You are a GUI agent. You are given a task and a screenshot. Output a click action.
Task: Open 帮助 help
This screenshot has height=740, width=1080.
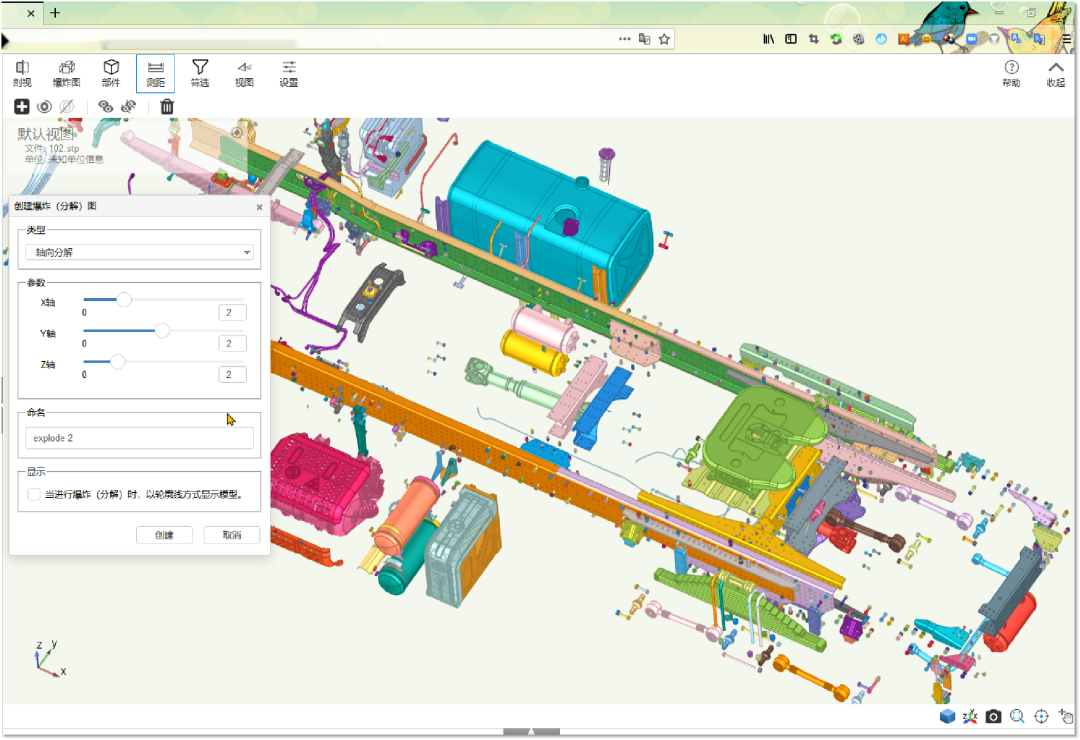[x=1011, y=73]
